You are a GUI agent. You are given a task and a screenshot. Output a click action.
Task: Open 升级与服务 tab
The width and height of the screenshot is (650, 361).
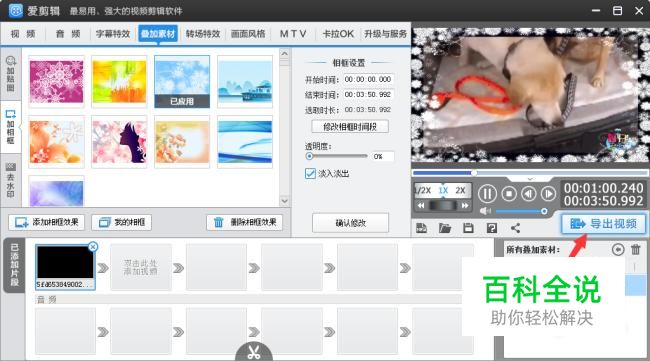tap(385, 34)
